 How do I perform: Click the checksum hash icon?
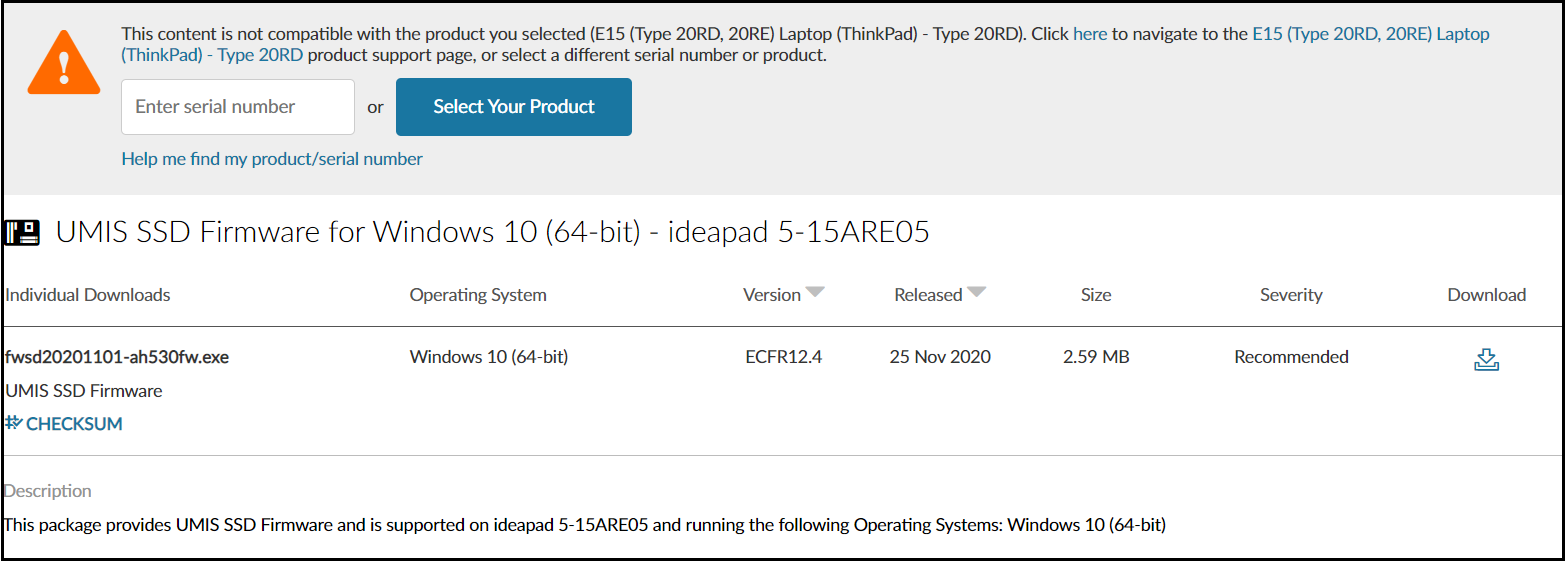tap(13, 423)
